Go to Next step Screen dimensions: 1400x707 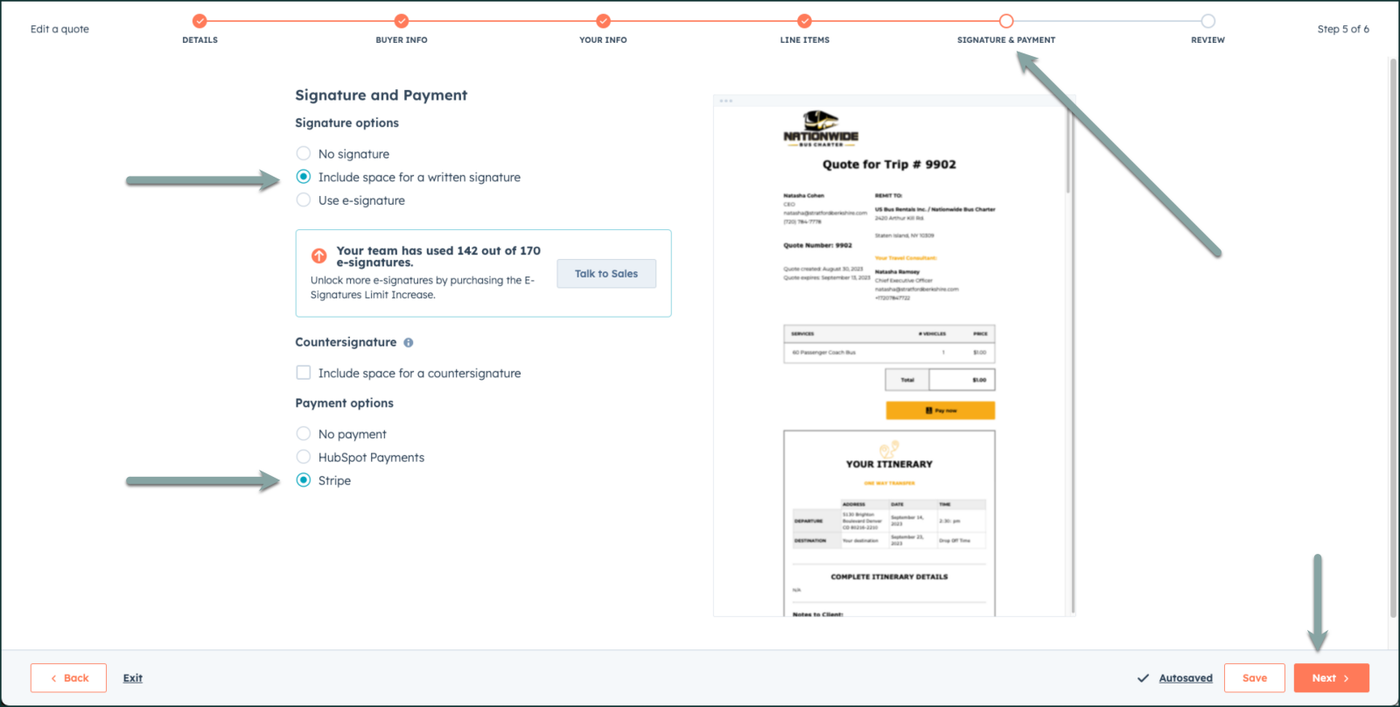tap(1331, 678)
